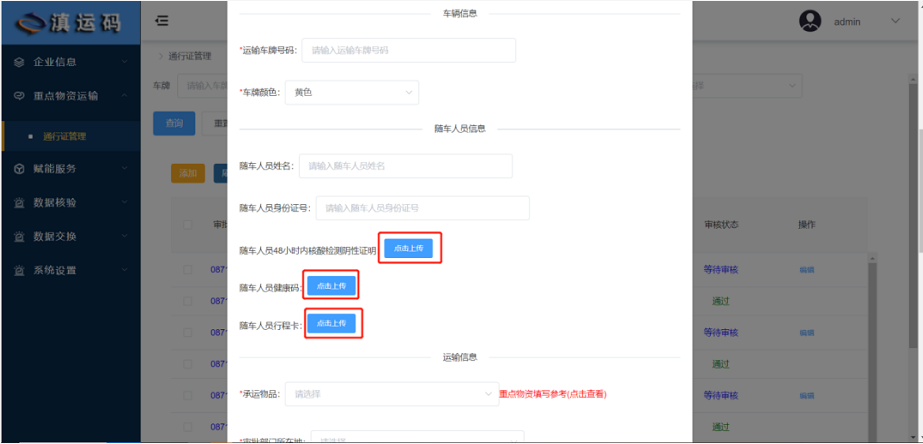923x444 pixels.
Task: Open 赋能服务 in the sidebar
Action: (x=55, y=168)
